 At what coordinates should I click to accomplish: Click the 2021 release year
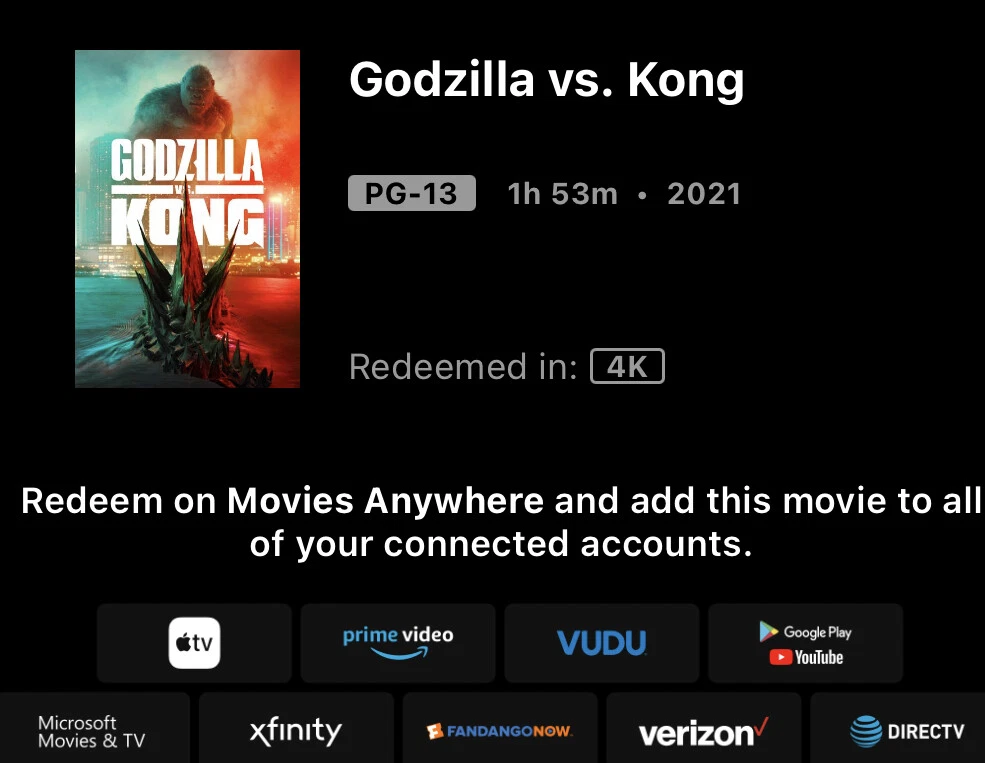coord(704,193)
